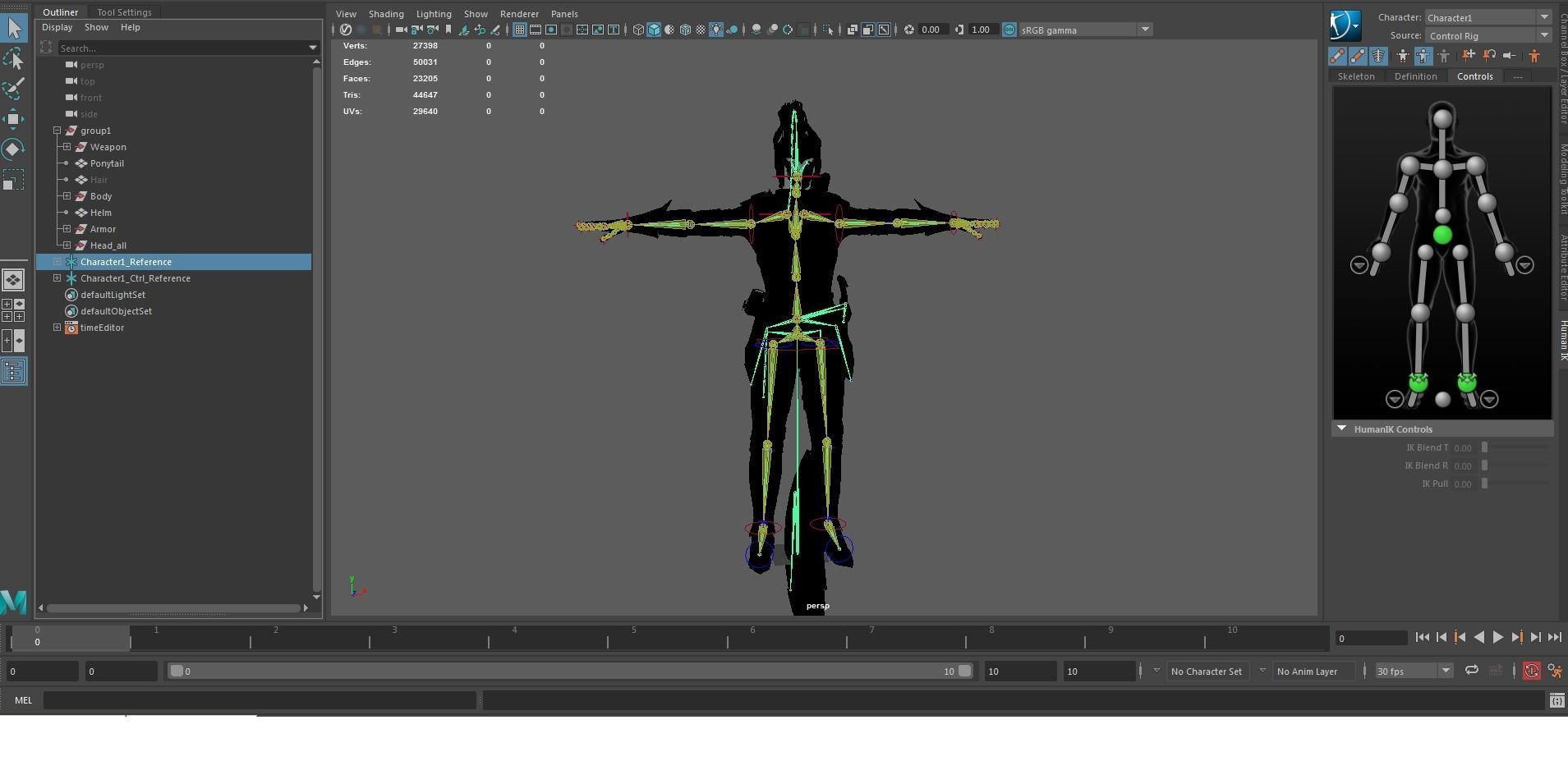This screenshot has width=1568, height=761.
Task: Click the orange Stance Pose figure icon
Action: click(1534, 56)
